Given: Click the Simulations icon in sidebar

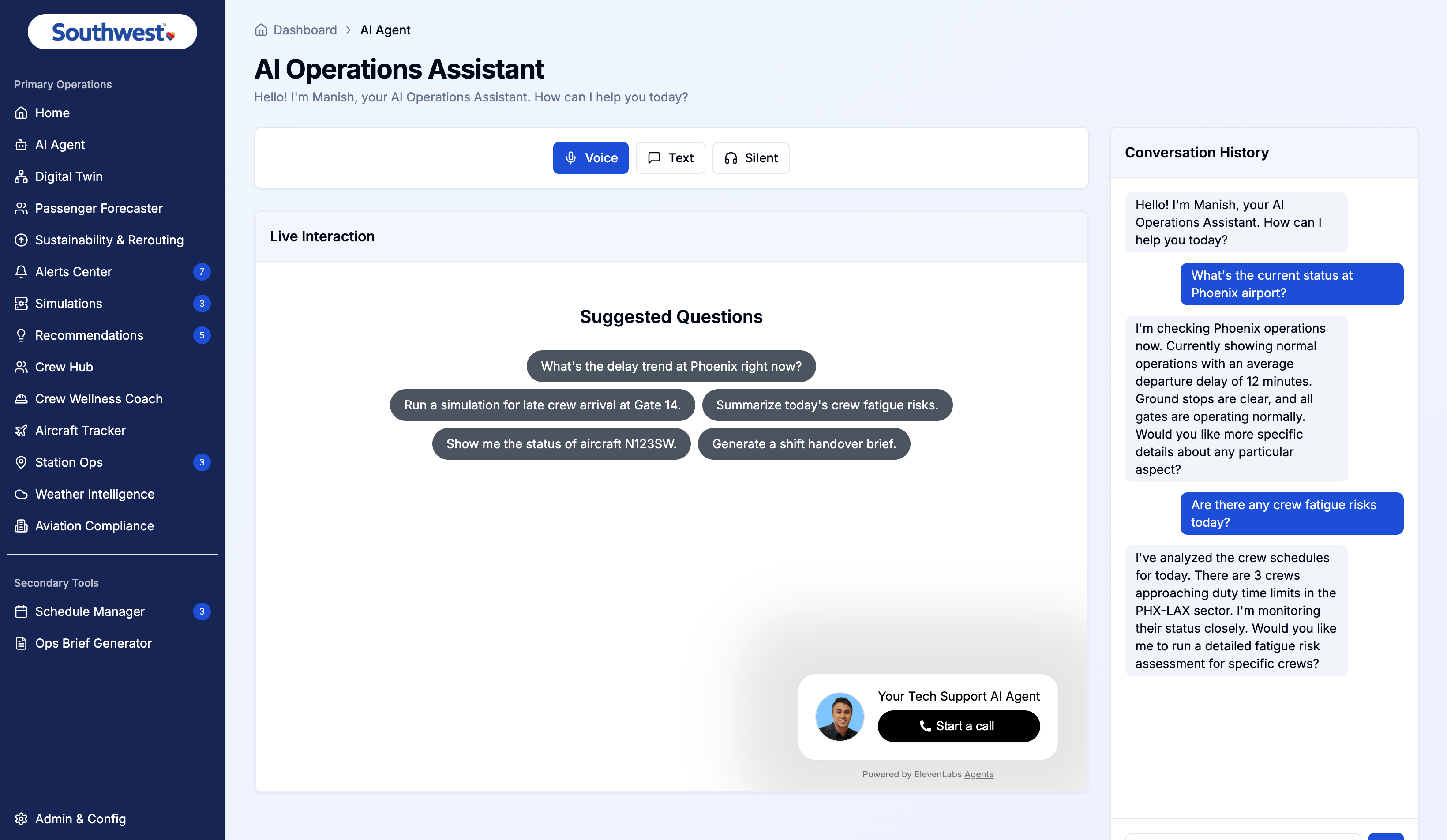Looking at the screenshot, I should pos(21,304).
